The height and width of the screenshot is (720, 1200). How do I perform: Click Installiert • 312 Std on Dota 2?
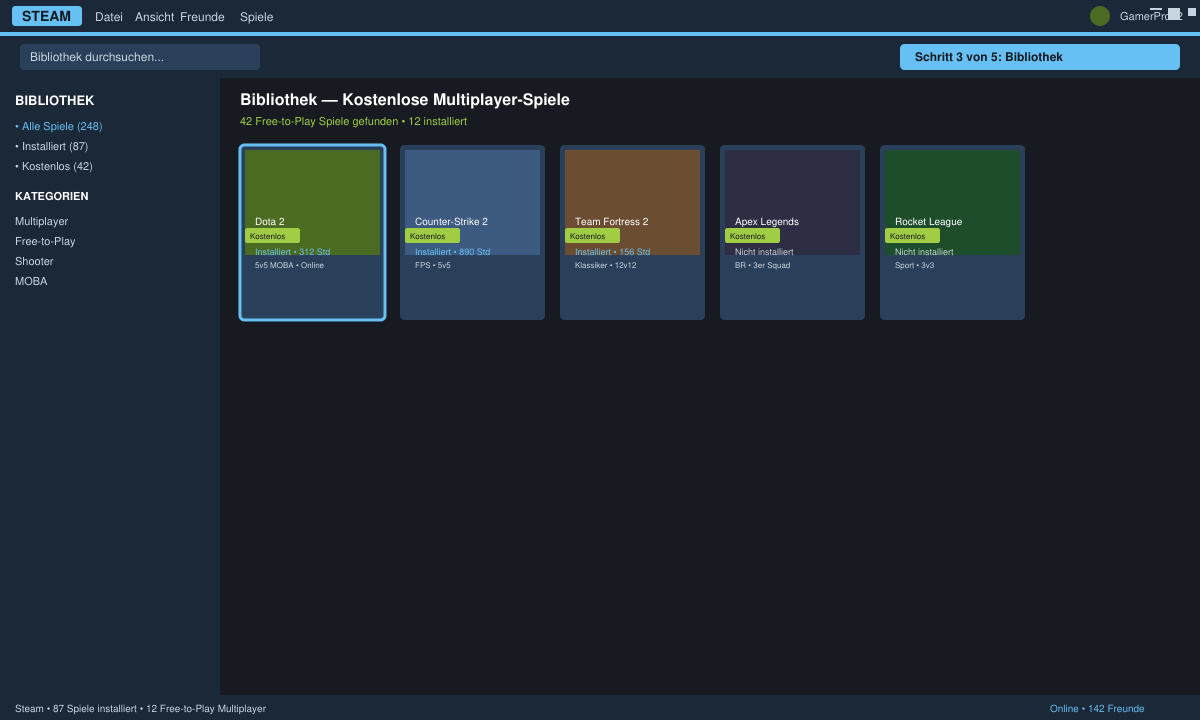(292, 252)
